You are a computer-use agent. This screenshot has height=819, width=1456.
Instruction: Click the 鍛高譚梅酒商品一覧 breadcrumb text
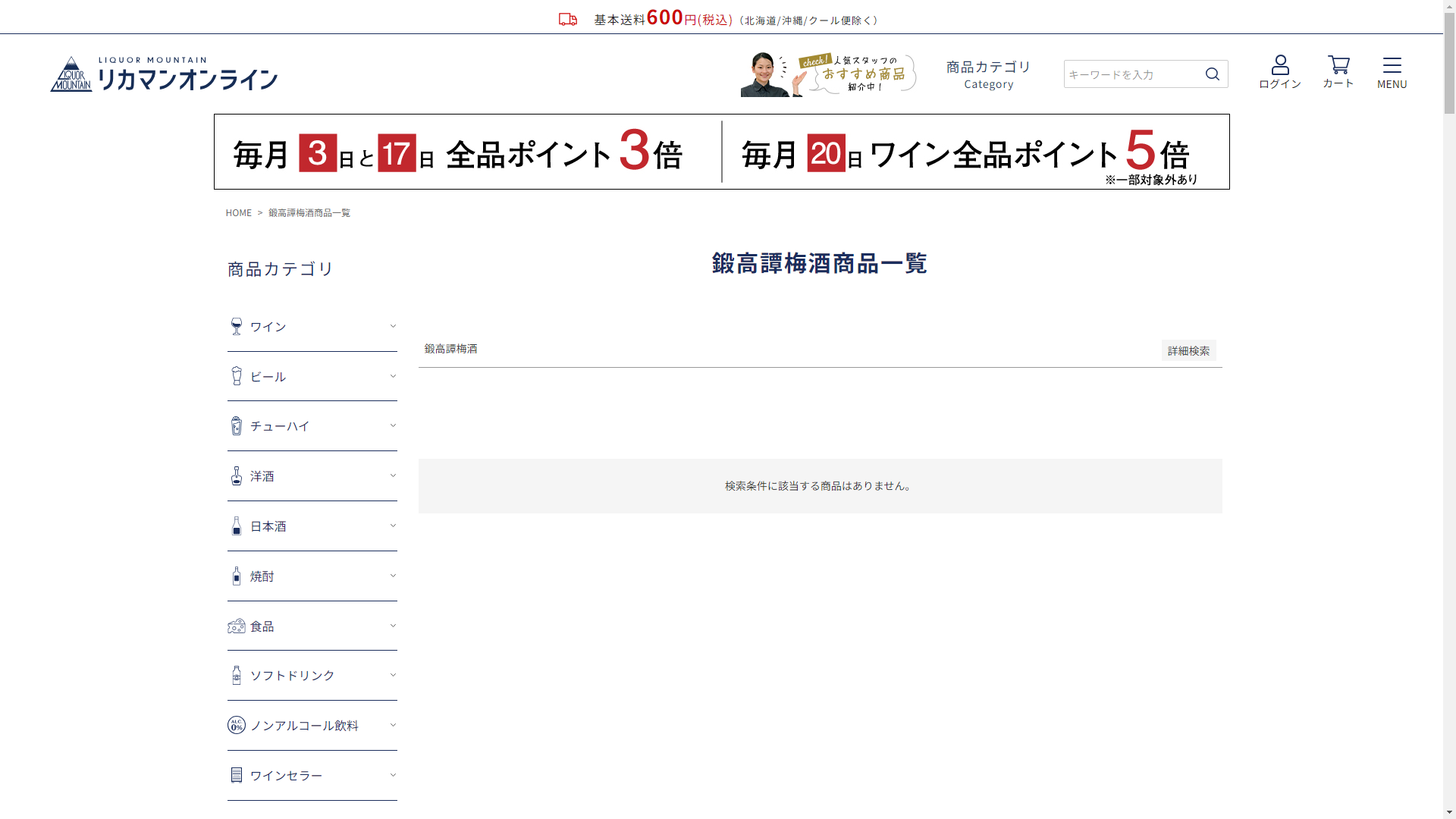[x=309, y=212]
